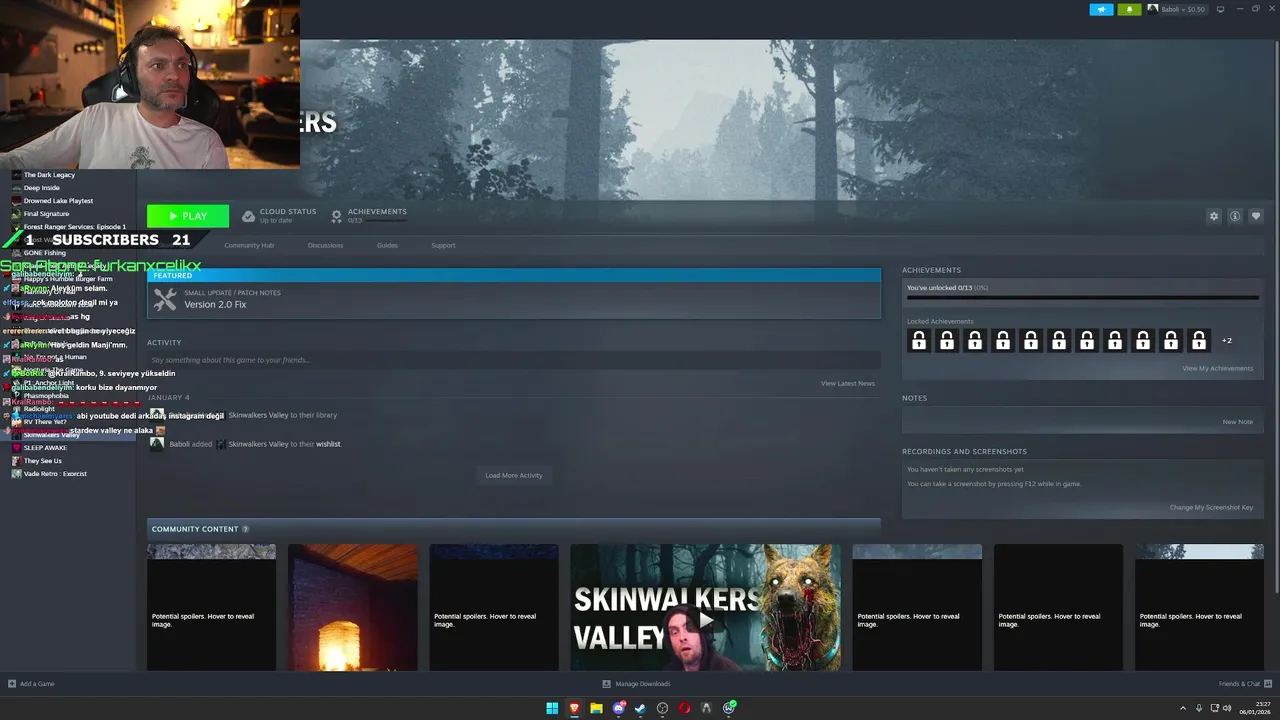The height and width of the screenshot is (720, 1280).
Task: Click Add a Game
Action: [x=31, y=684]
